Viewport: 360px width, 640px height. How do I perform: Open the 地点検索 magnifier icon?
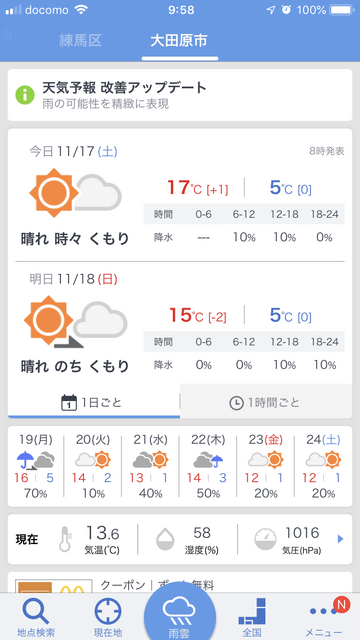coord(36,612)
